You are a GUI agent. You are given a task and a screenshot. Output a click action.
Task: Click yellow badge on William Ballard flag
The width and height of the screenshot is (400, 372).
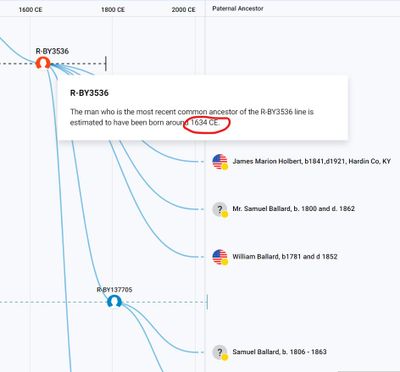pyautogui.click(x=225, y=262)
